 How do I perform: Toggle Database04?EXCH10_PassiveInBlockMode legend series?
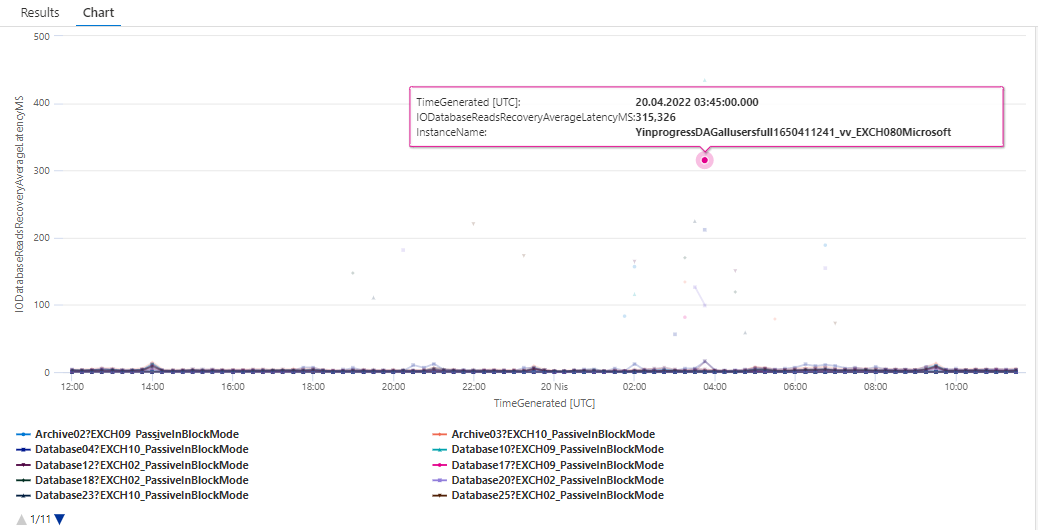pyautogui.click(x=132, y=449)
